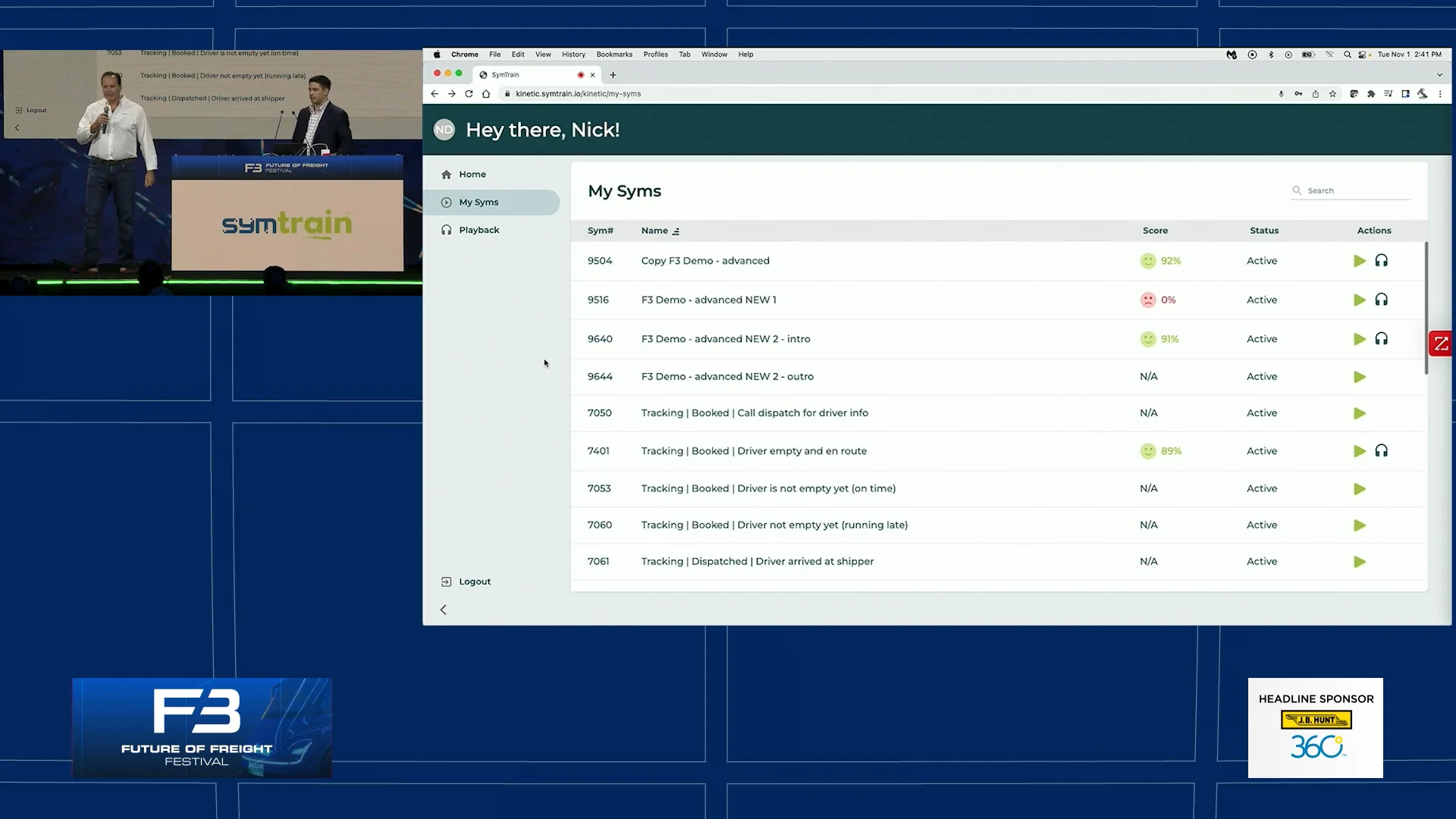This screenshot has height=819, width=1456.
Task: Play Call dispatch for driver info sym
Action: pos(1360,413)
